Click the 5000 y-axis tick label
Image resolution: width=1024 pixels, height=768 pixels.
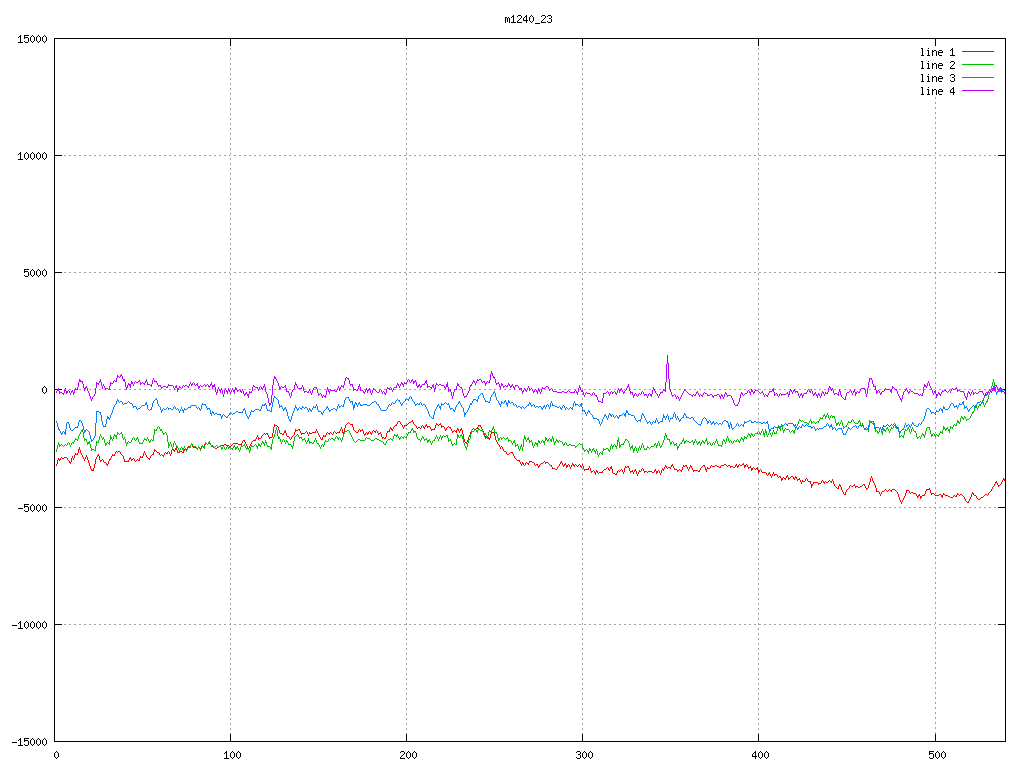(x=35, y=273)
